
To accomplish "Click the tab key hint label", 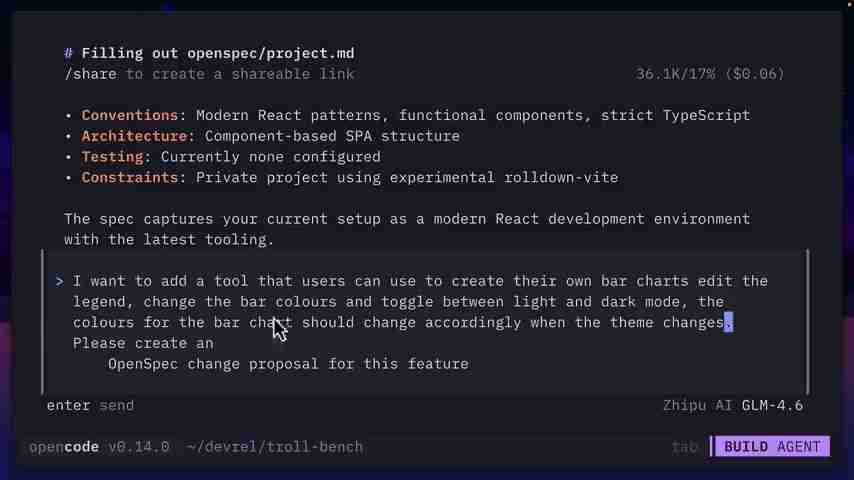I will tap(684, 447).
